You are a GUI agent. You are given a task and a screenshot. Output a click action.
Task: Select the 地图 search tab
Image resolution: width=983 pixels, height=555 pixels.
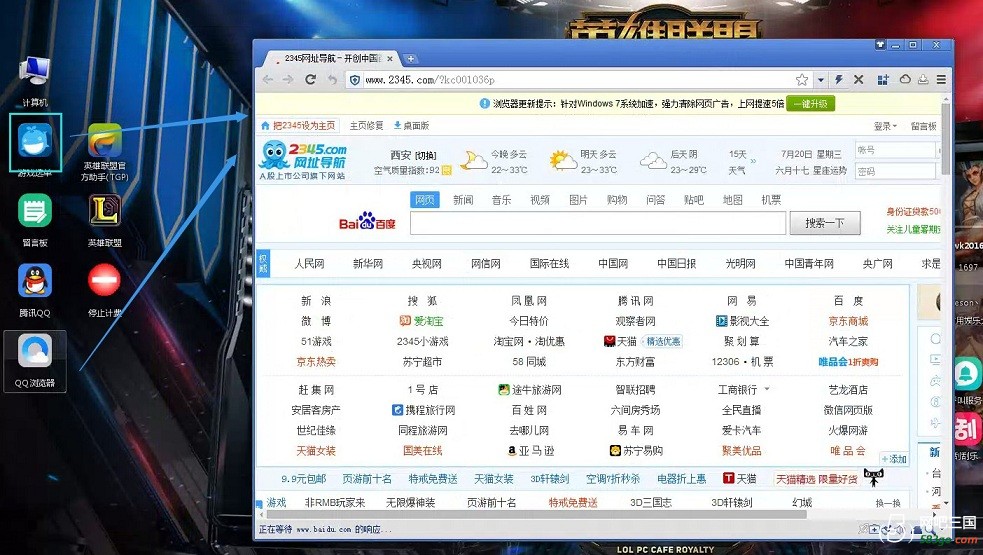pyautogui.click(x=732, y=199)
